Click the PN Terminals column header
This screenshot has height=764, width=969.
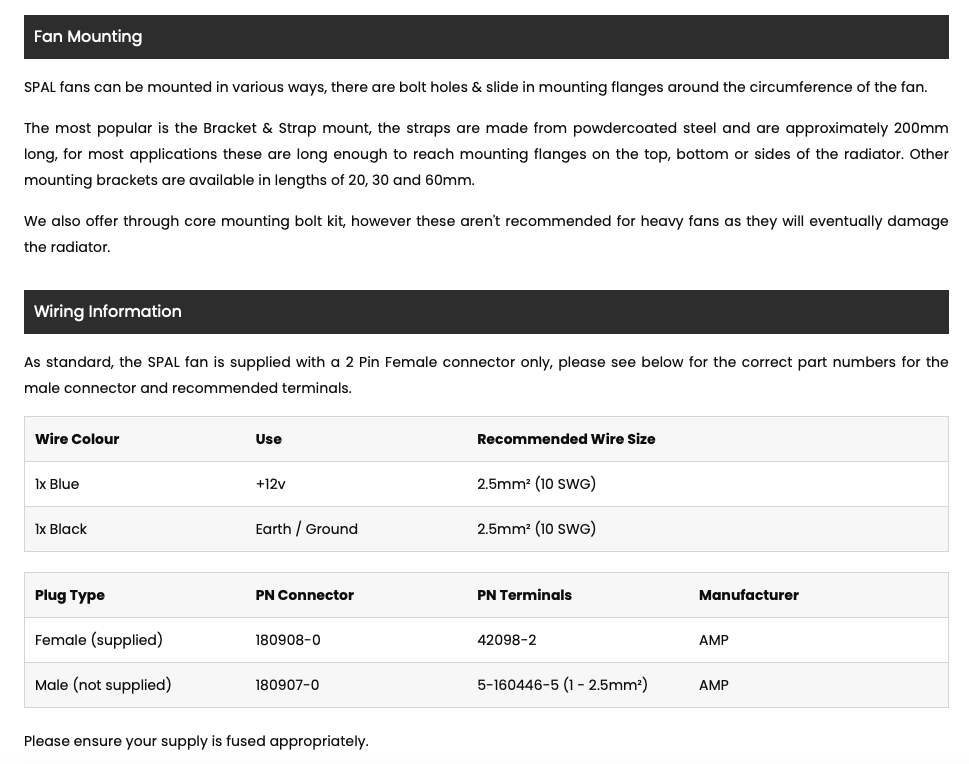click(524, 595)
